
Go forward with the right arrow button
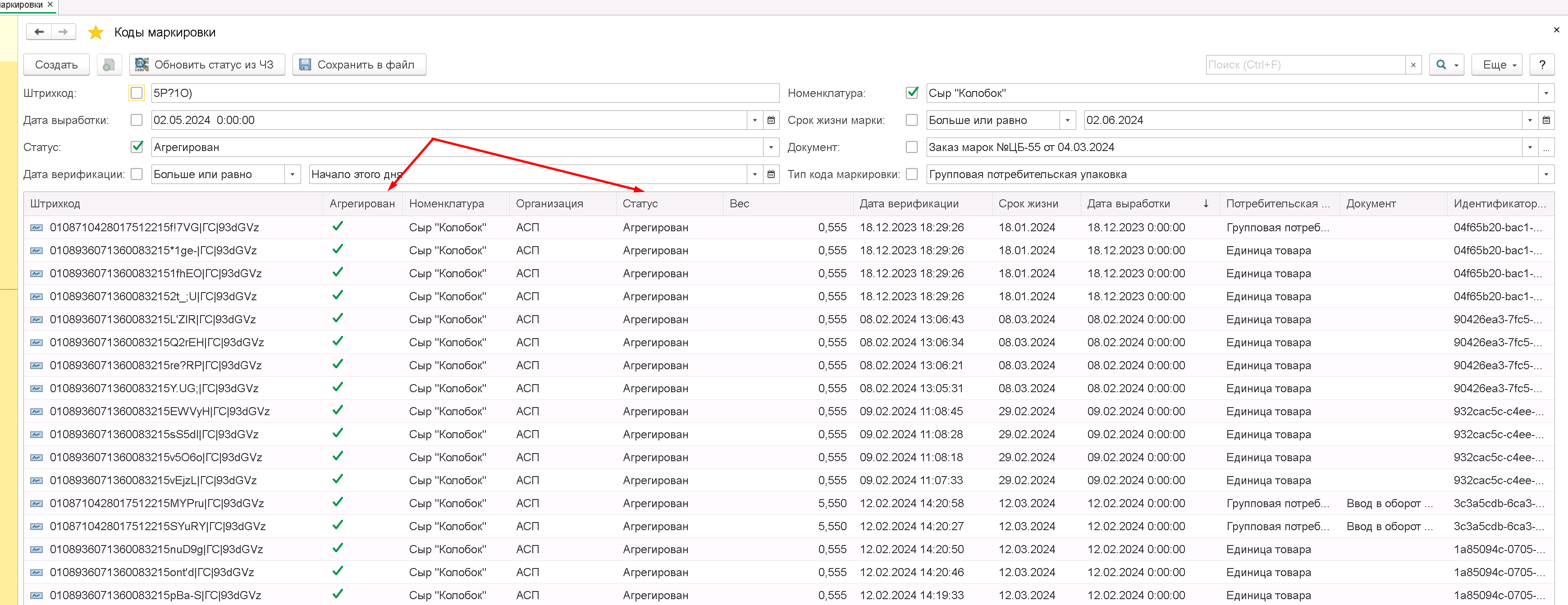(63, 32)
